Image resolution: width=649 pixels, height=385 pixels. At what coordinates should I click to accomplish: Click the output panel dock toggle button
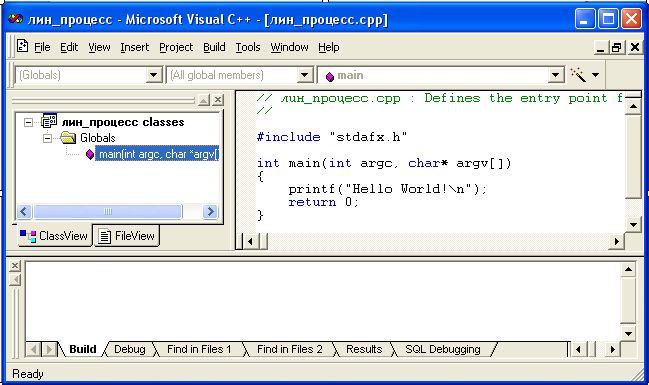pos(15,280)
